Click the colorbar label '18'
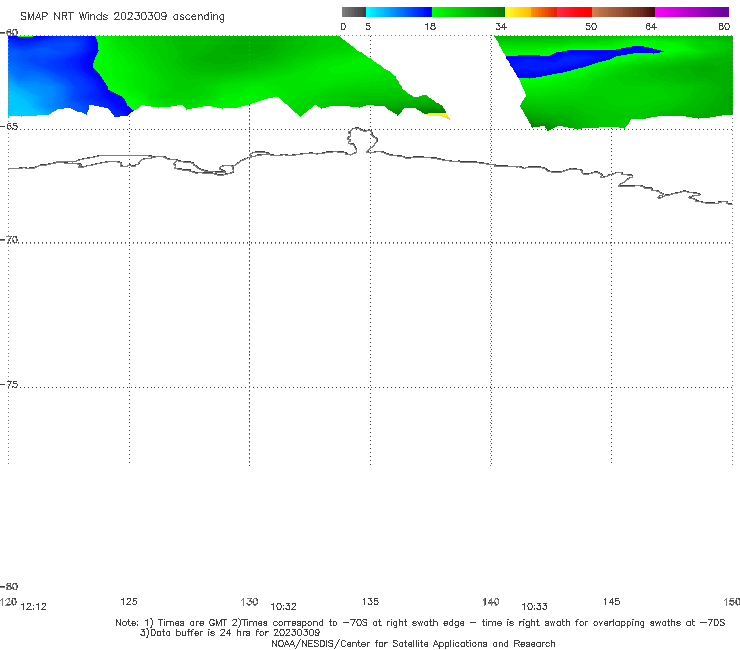 [x=430, y=26]
